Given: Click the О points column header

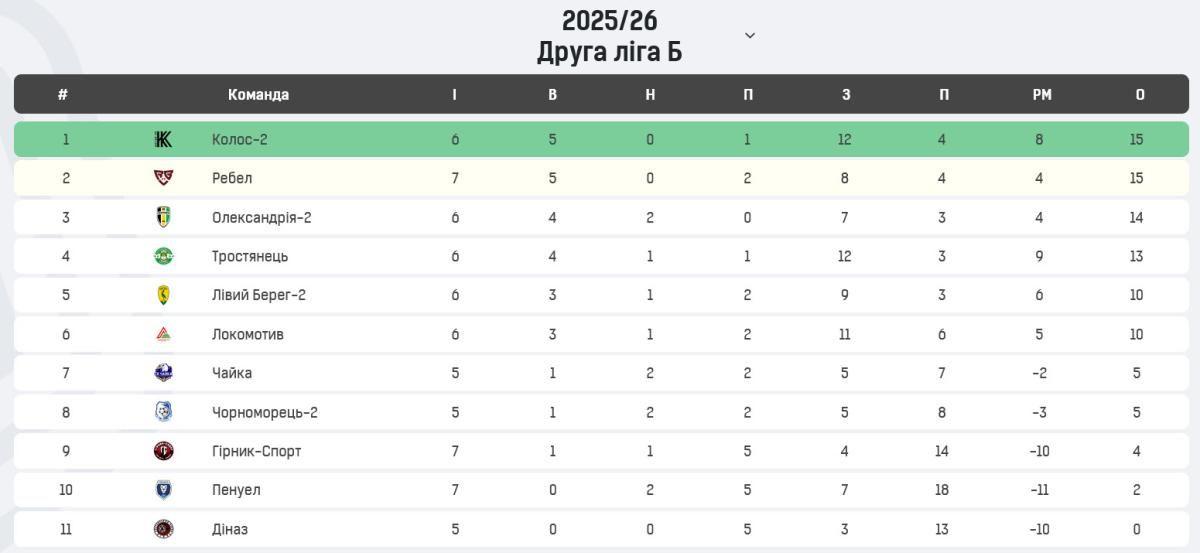Looking at the screenshot, I should click(1140, 95).
